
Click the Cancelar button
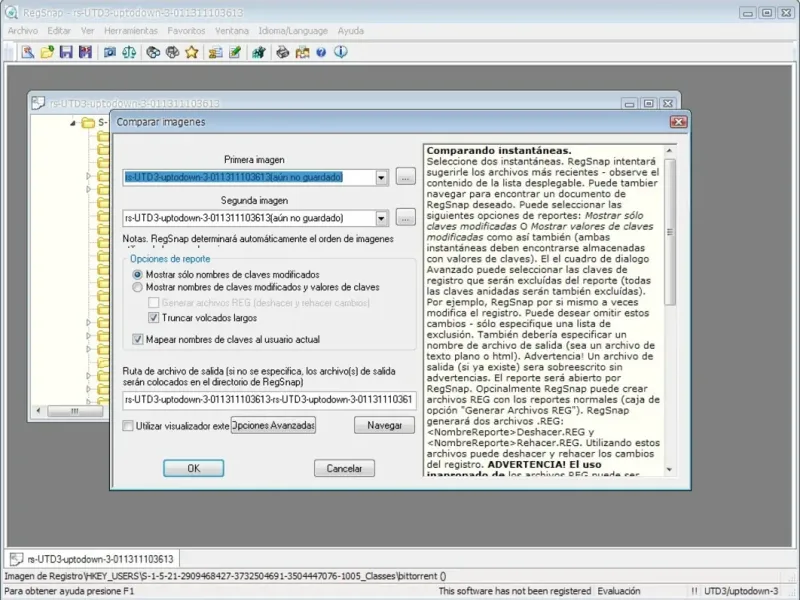[x=344, y=468]
